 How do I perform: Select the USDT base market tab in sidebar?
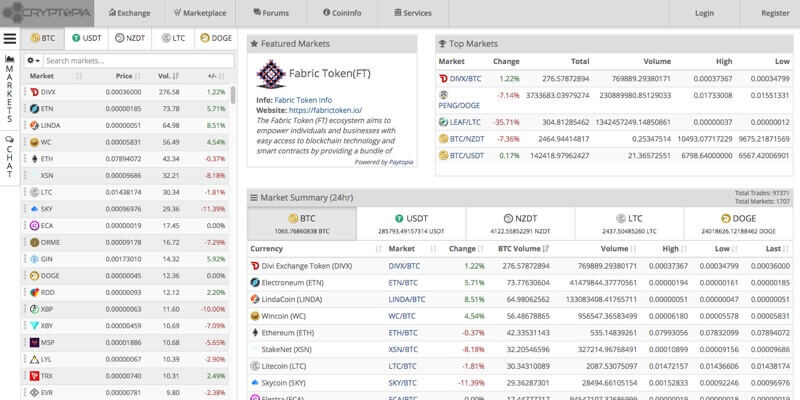tap(87, 38)
